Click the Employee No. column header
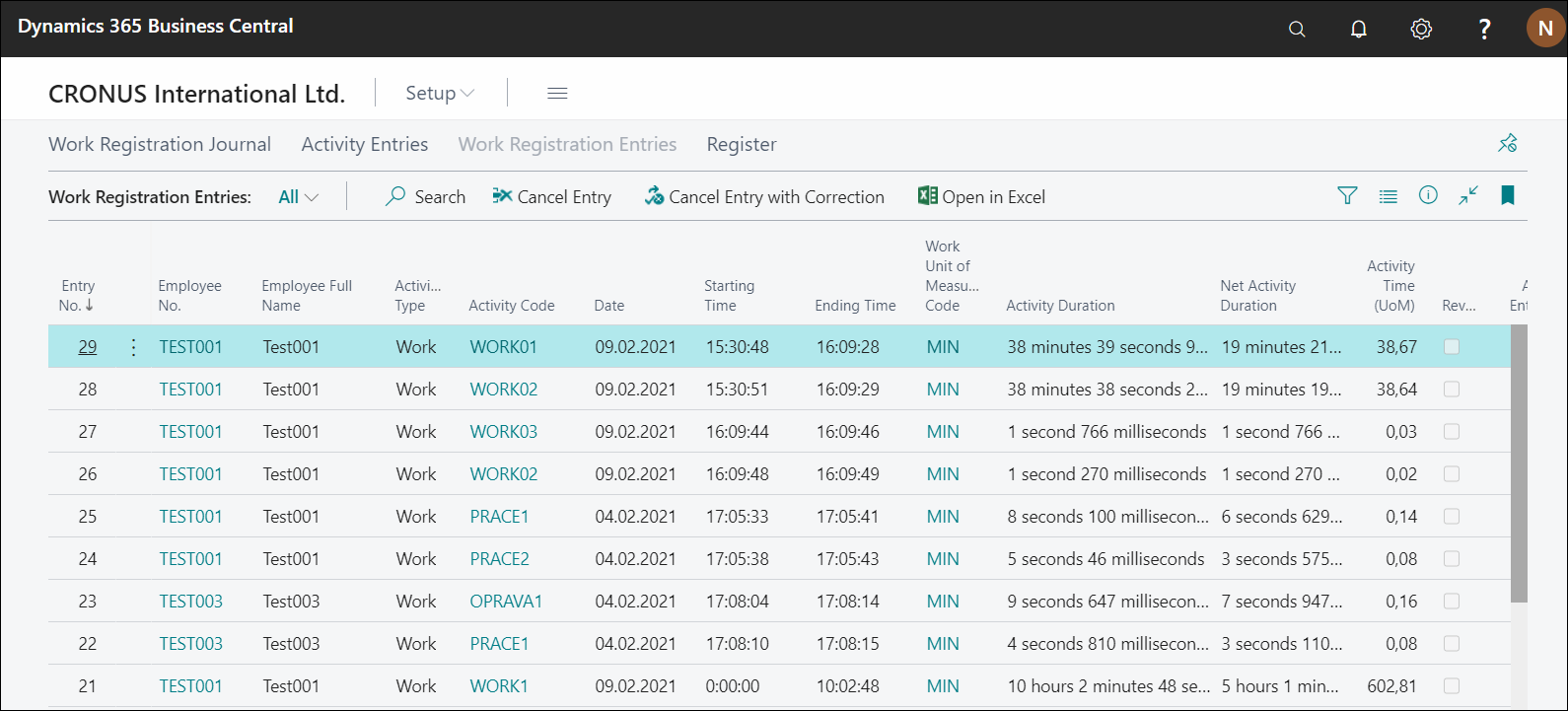Viewport: 1568px width, 711px height. click(189, 296)
